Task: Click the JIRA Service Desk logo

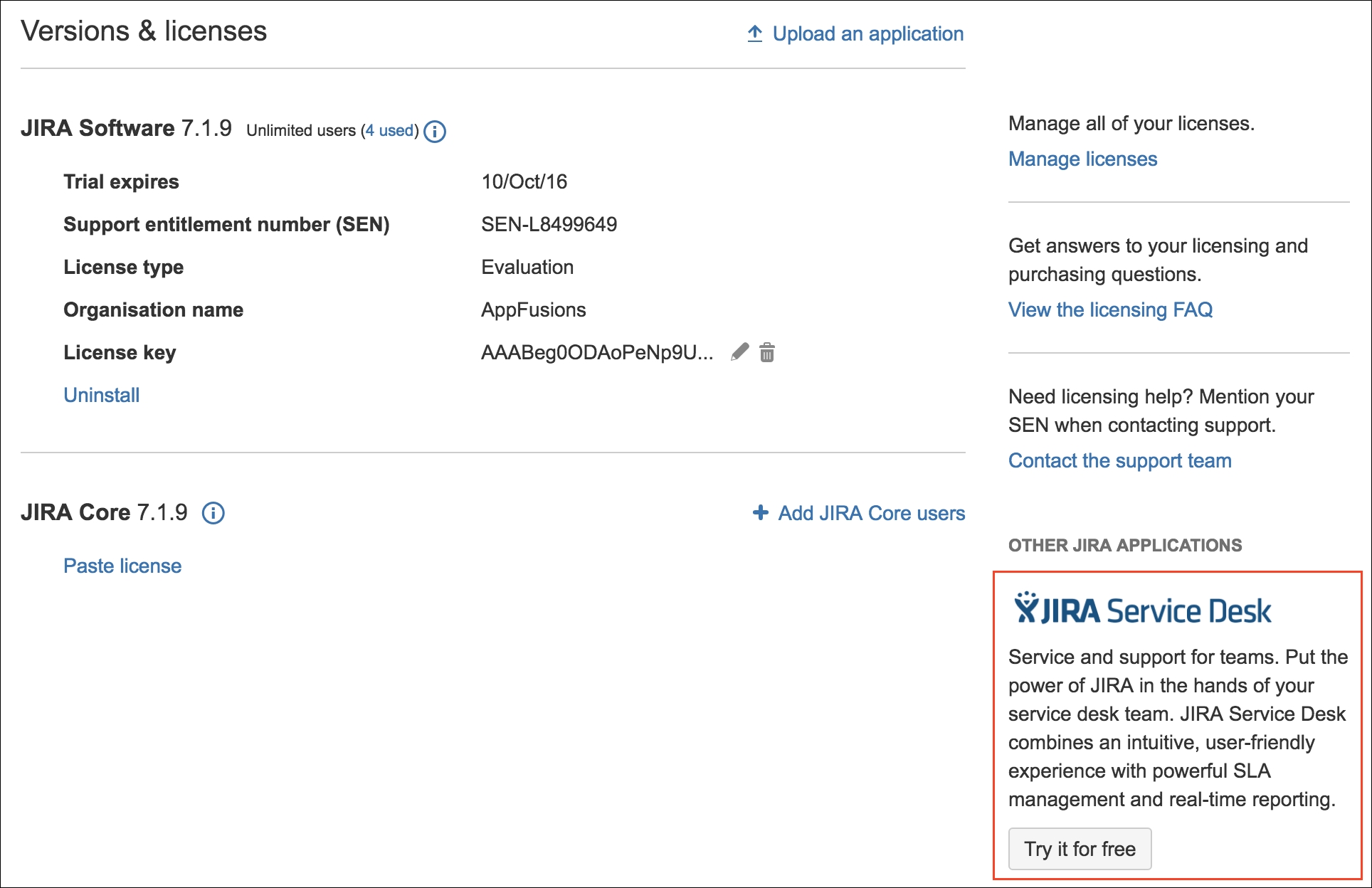Action: coord(1142,609)
